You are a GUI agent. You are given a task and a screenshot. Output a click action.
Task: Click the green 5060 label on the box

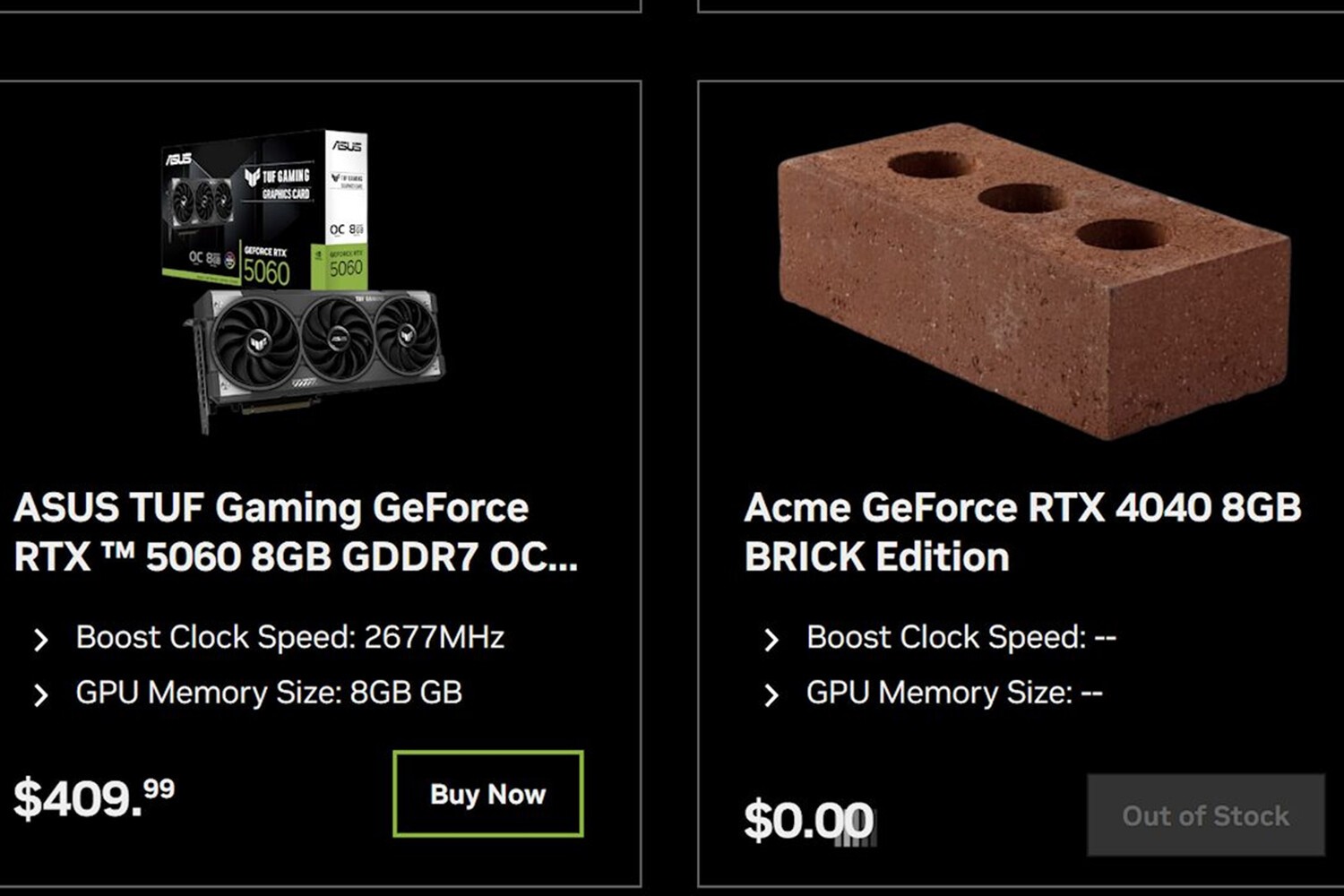click(x=345, y=266)
